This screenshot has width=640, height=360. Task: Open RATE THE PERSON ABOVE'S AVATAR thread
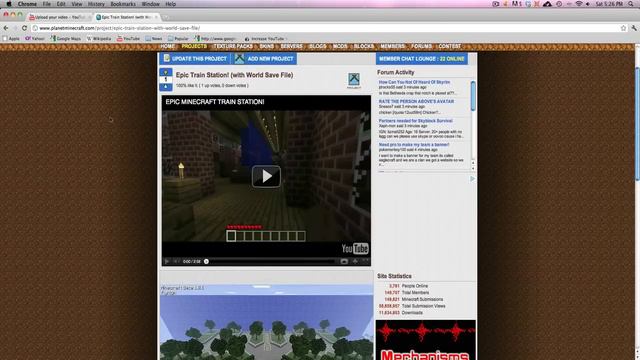(x=416, y=101)
